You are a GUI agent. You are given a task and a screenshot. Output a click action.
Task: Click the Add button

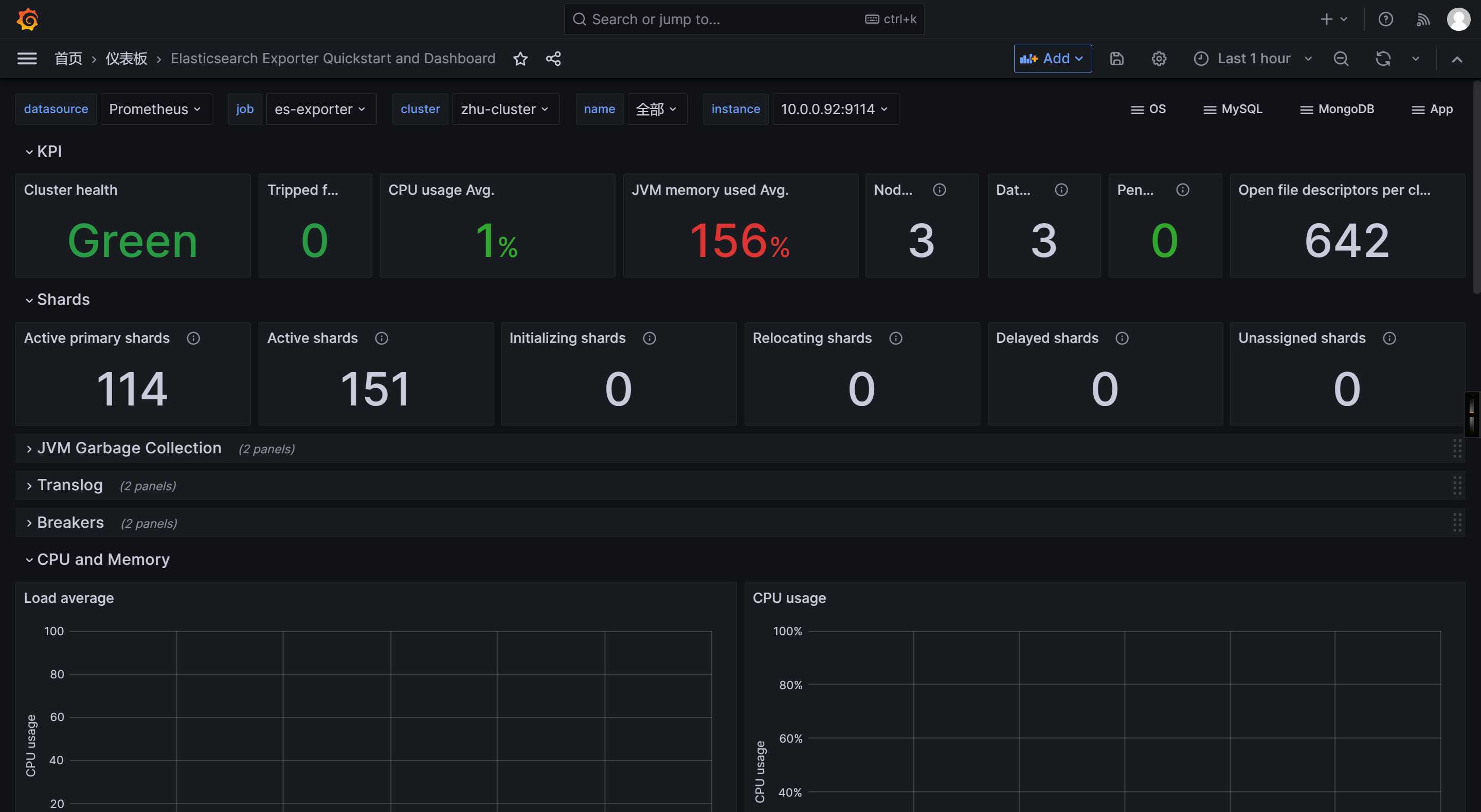tap(1052, 59)
